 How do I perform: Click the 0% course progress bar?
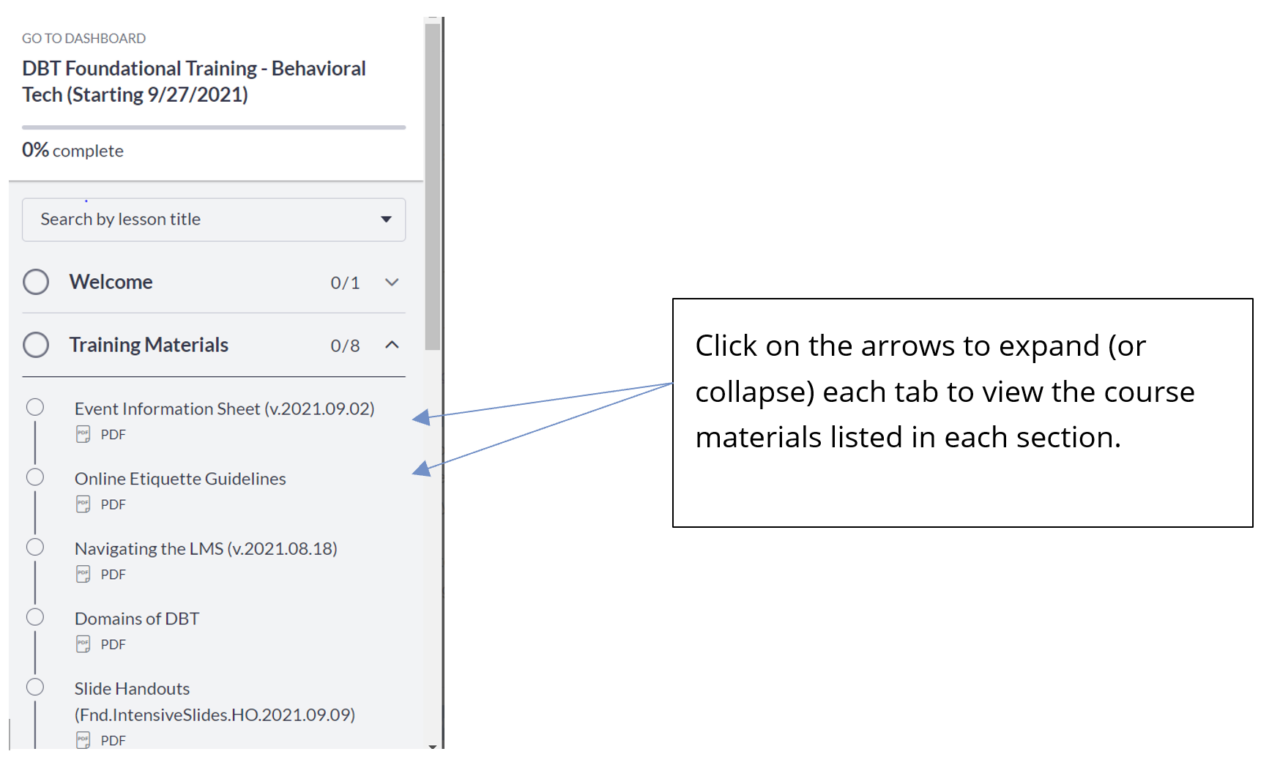pyautogui.click(x=213, y=126)
